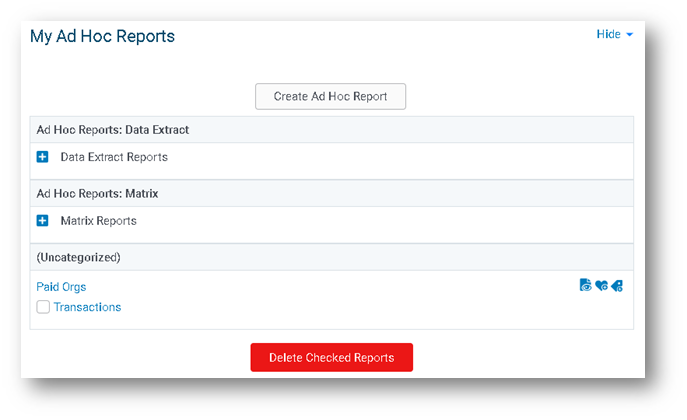Expand Matrix Reports using the plus icon
Screen dimensions: 687x420
point(42,221)
